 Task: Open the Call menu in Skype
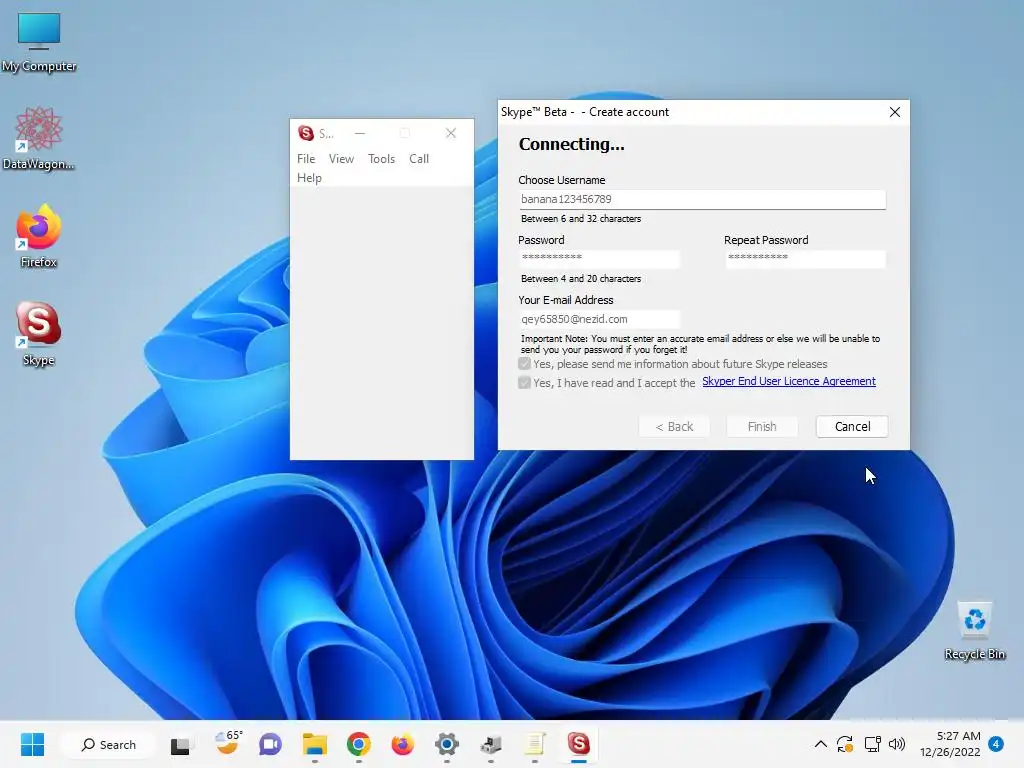click(419, 159)
